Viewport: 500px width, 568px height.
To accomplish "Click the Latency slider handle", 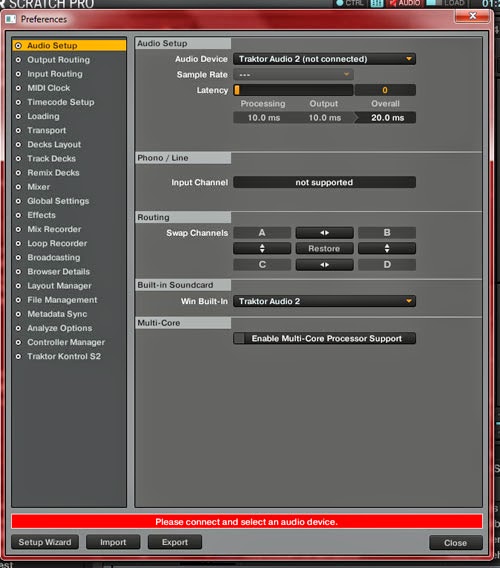I will (237, 90).
